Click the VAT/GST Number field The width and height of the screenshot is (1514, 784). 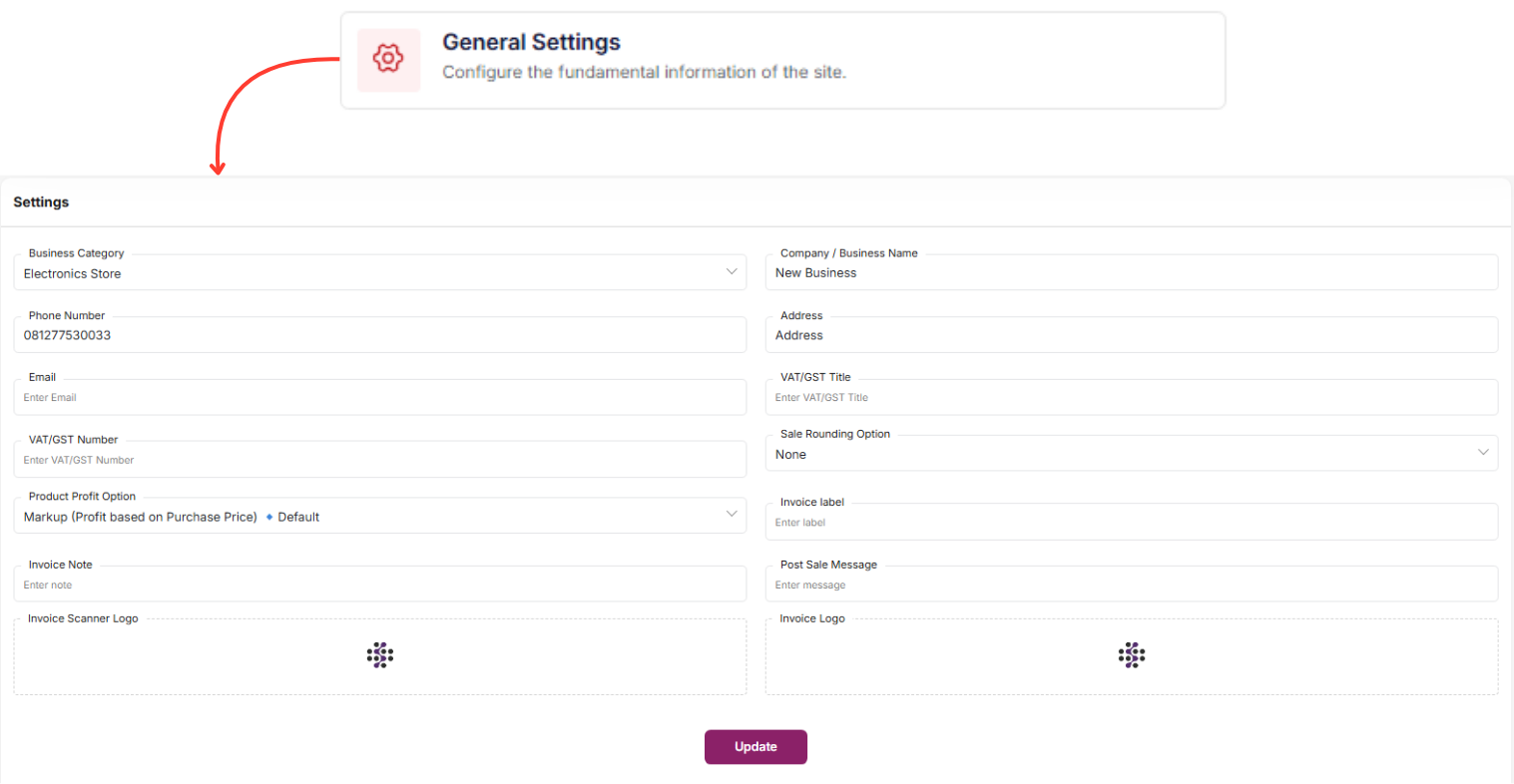379,460
